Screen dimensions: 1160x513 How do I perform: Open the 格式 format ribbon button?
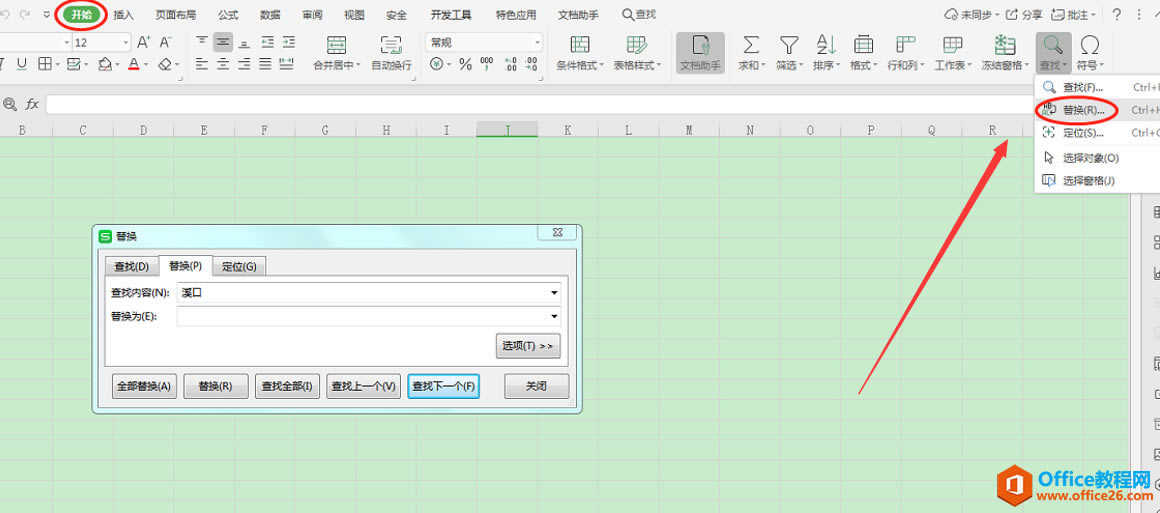coord(863,53)
